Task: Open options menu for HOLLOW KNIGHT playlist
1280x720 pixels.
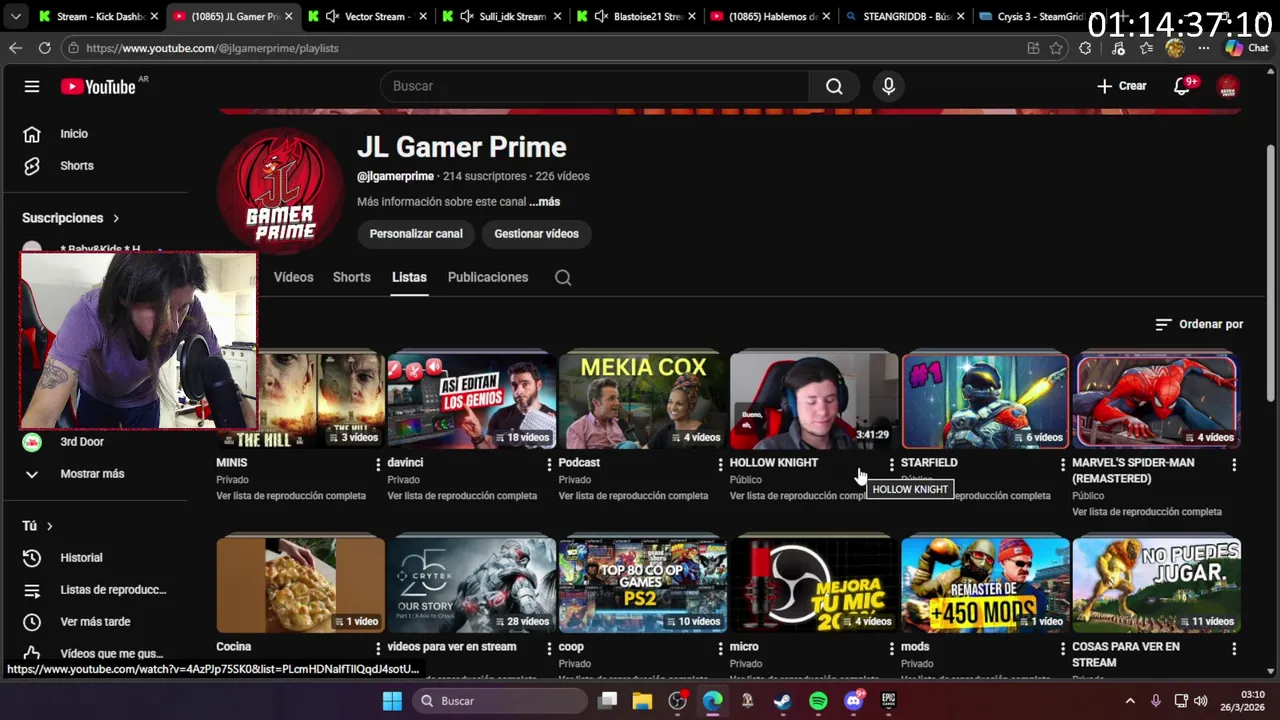Action: click(892, 464)
